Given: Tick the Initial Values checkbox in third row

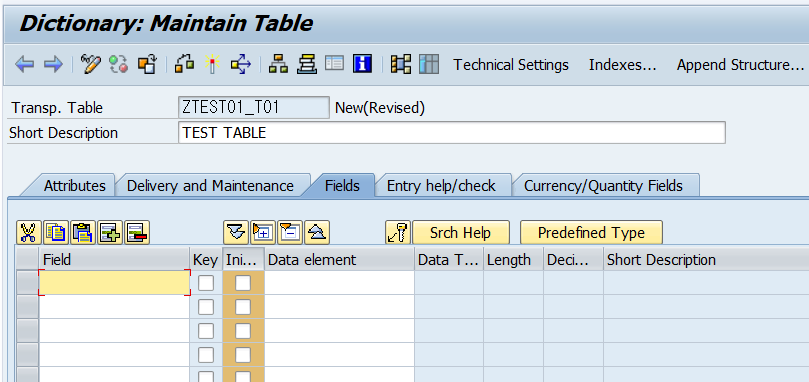Looking at the screenshot, I should click(243, 331).
